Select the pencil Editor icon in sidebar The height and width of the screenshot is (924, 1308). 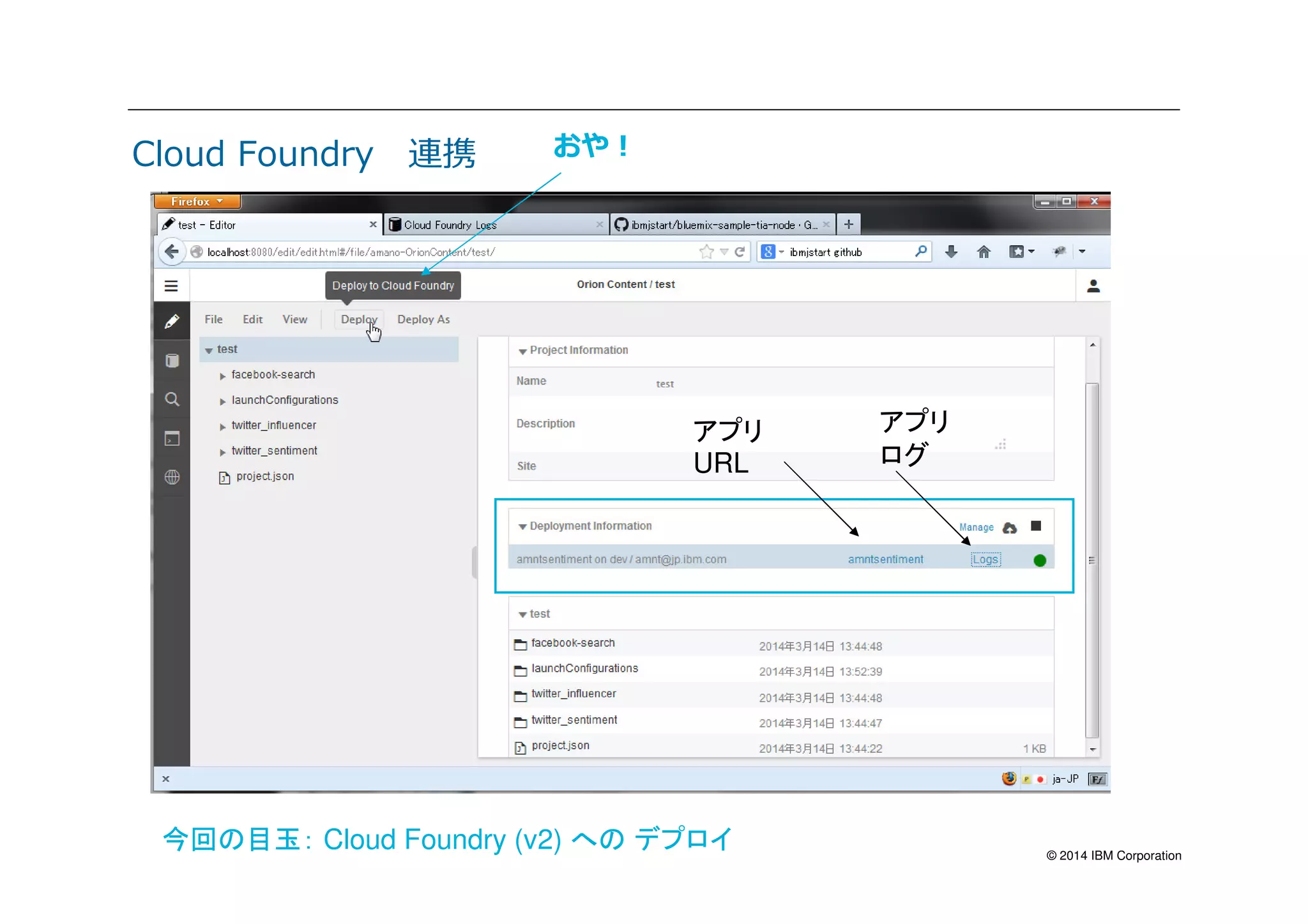(x=172, y=321)
